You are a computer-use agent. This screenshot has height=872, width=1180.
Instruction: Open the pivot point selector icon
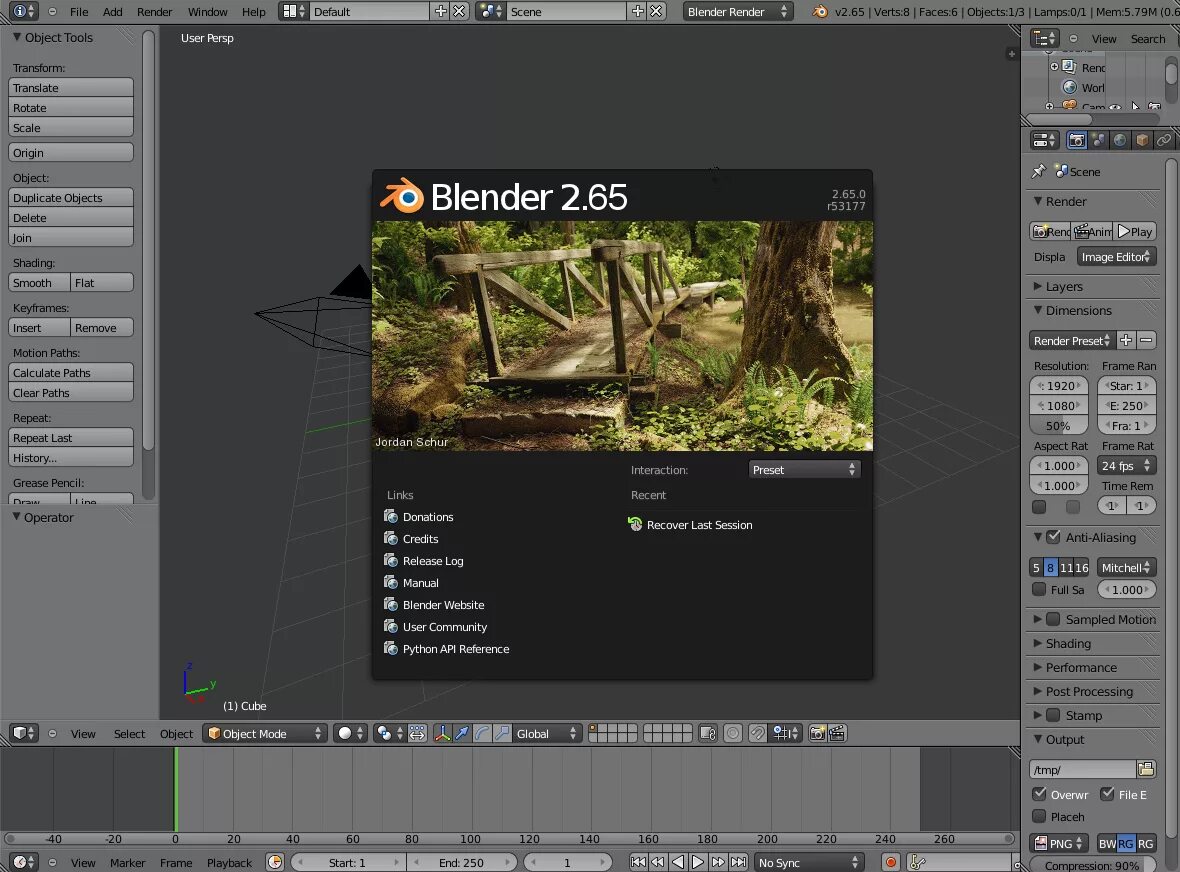click(x=390, y=733)
